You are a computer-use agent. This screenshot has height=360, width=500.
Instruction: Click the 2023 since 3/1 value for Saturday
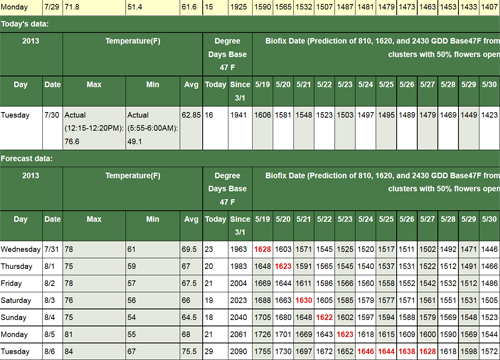pos(240,300)
